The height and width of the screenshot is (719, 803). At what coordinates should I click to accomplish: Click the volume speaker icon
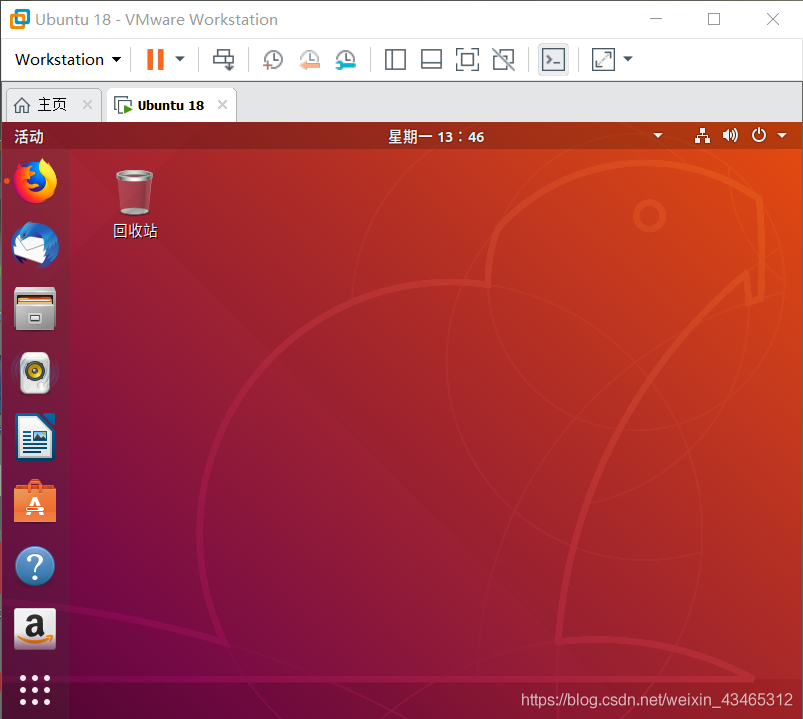click(730, 136)
